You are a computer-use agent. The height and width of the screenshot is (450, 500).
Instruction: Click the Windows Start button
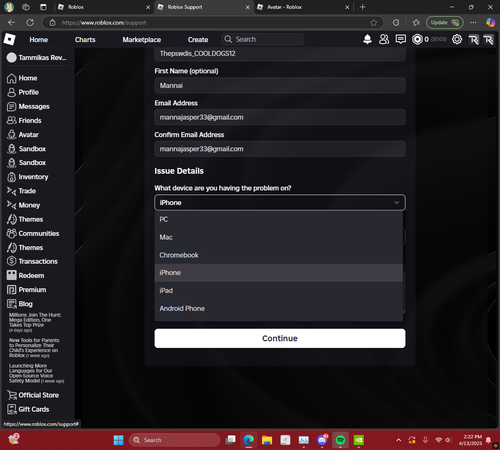click(x=118, y=440)
